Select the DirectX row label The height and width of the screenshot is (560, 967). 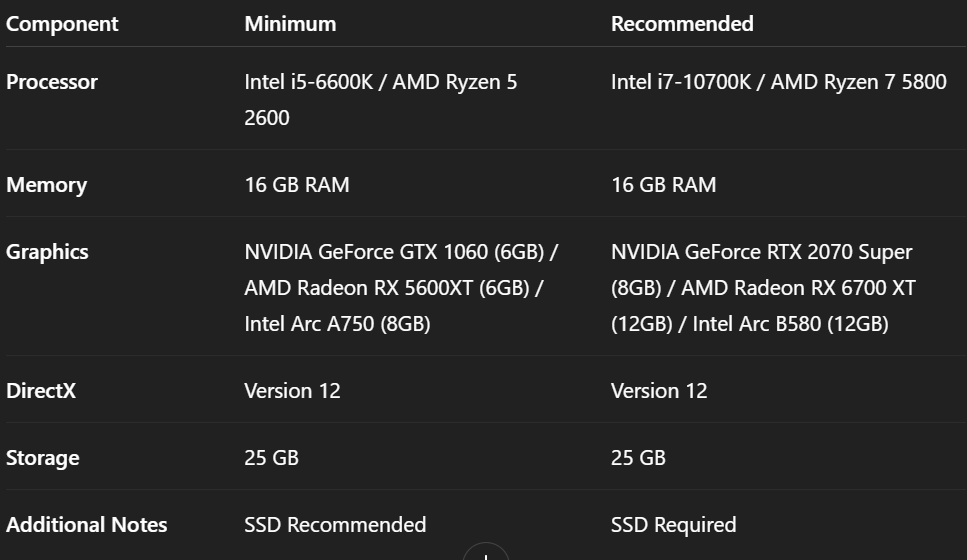pos(41,391)
